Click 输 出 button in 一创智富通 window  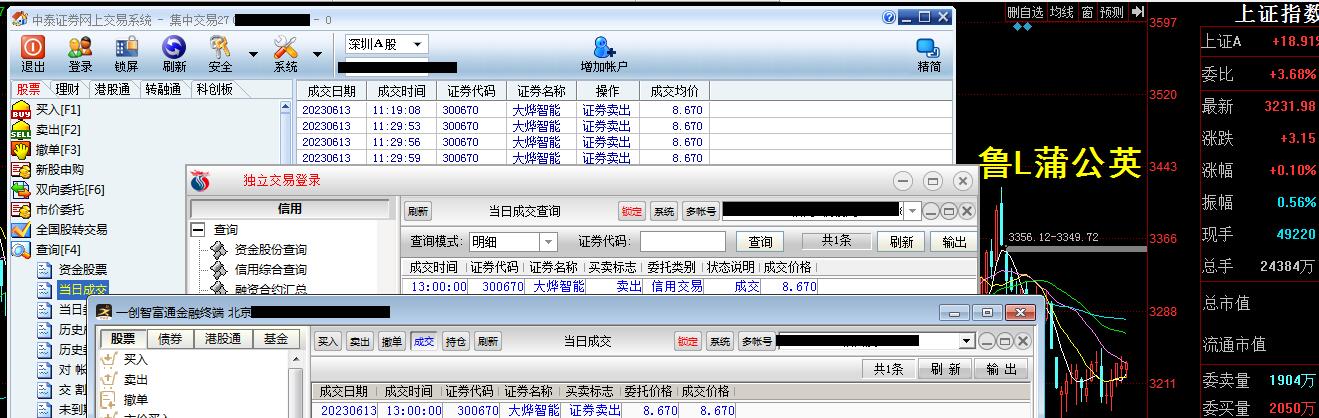point(1002,369)
